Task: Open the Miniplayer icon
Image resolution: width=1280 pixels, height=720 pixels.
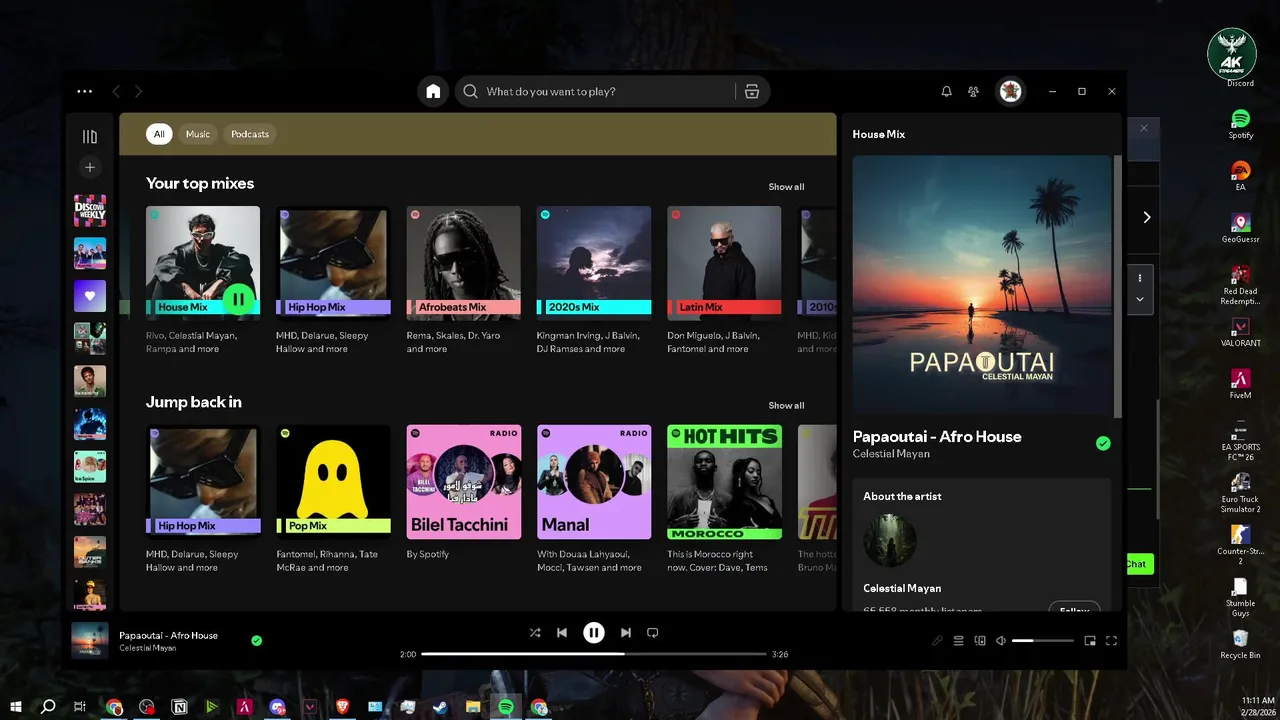Action: (x=1090, y=641)
